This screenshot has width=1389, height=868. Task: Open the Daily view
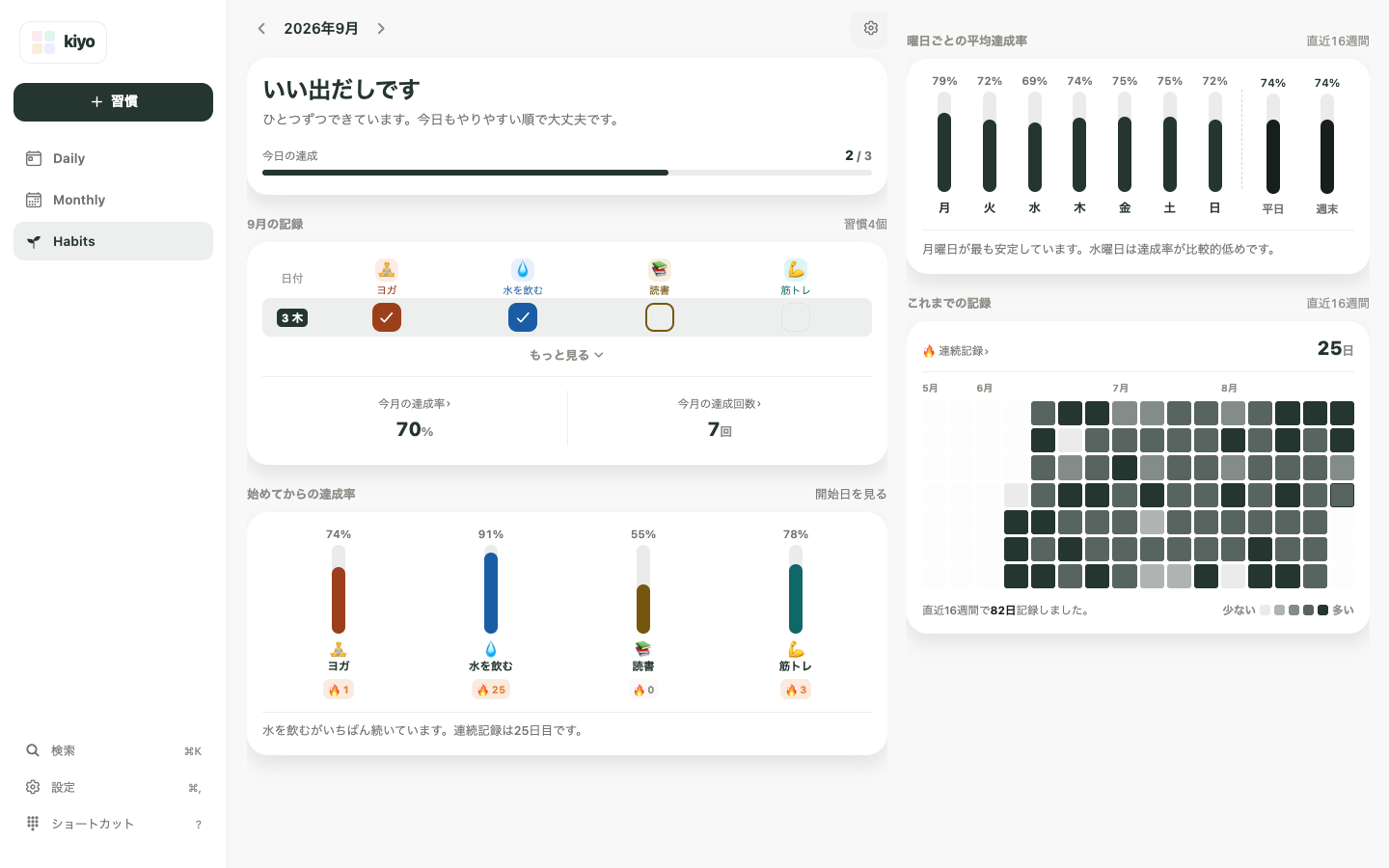113,158
